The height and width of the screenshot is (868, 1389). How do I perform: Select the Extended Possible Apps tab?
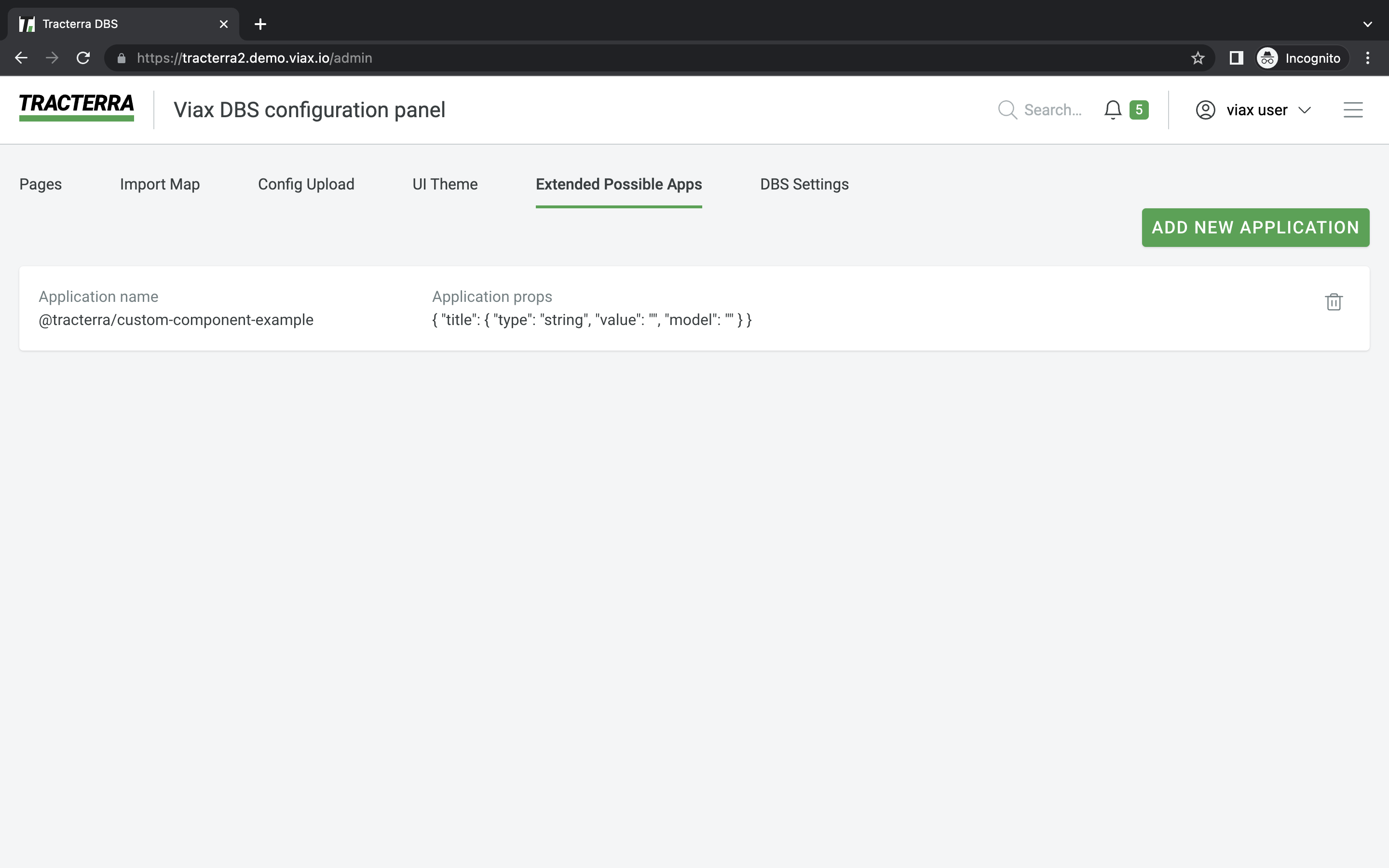(x=619, y=184)
